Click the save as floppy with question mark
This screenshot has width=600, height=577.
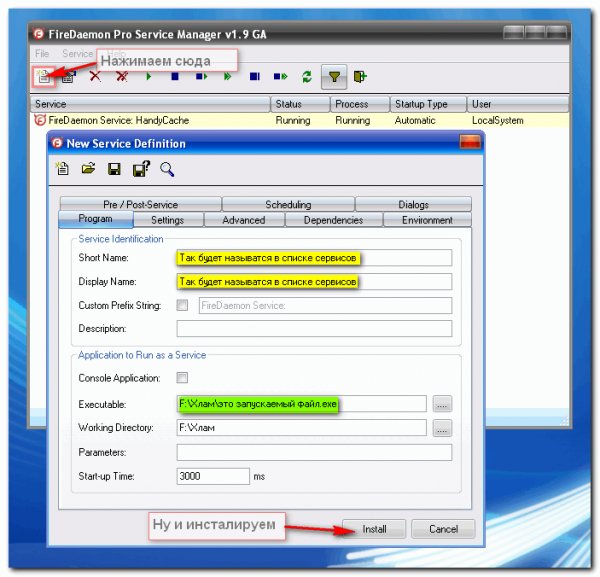[141, 169]
